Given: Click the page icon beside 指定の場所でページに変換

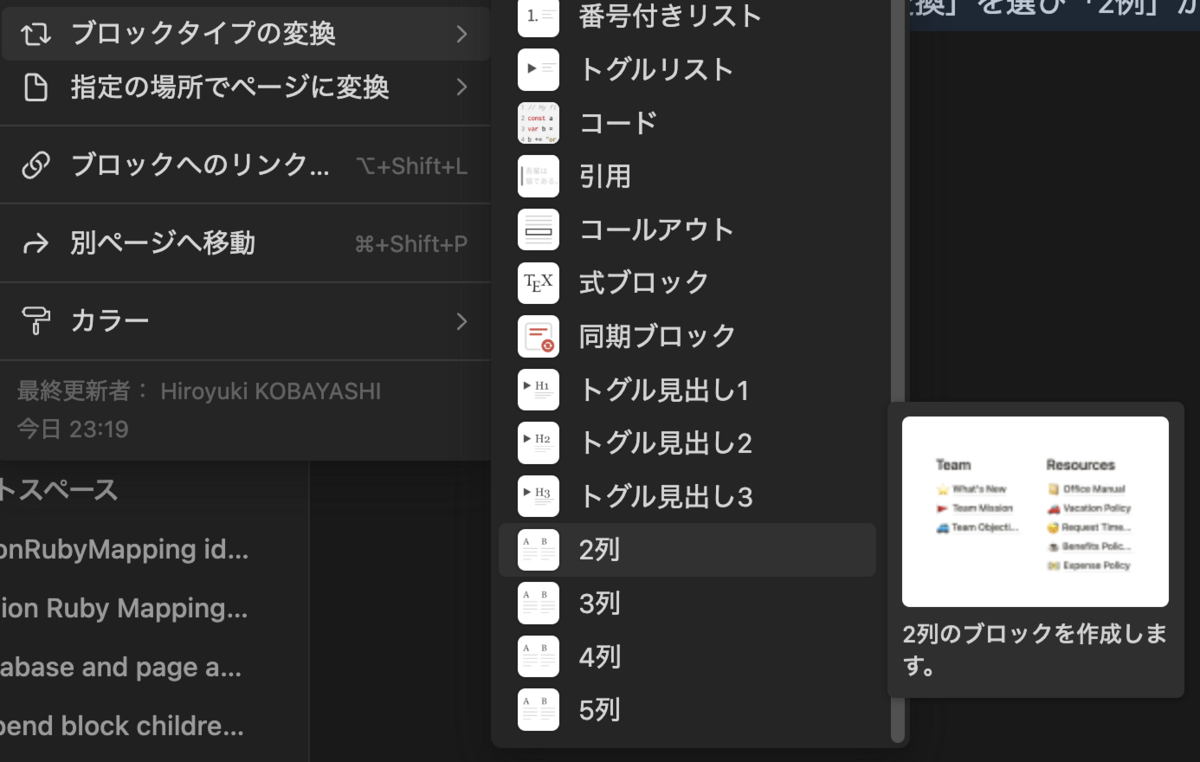Looking at the screenshot, I should (36, 88).
